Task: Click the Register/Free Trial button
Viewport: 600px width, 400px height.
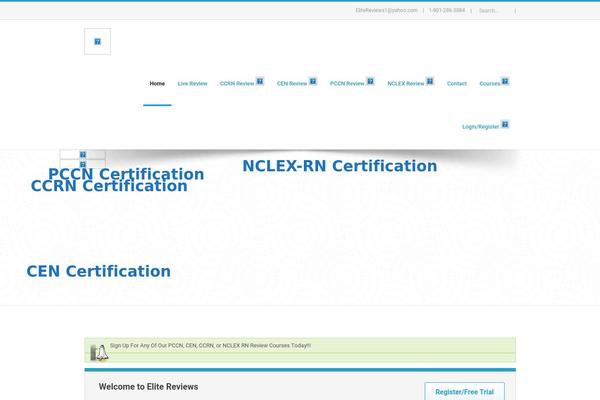Action: pyautogui.click(x=465, y=392)
